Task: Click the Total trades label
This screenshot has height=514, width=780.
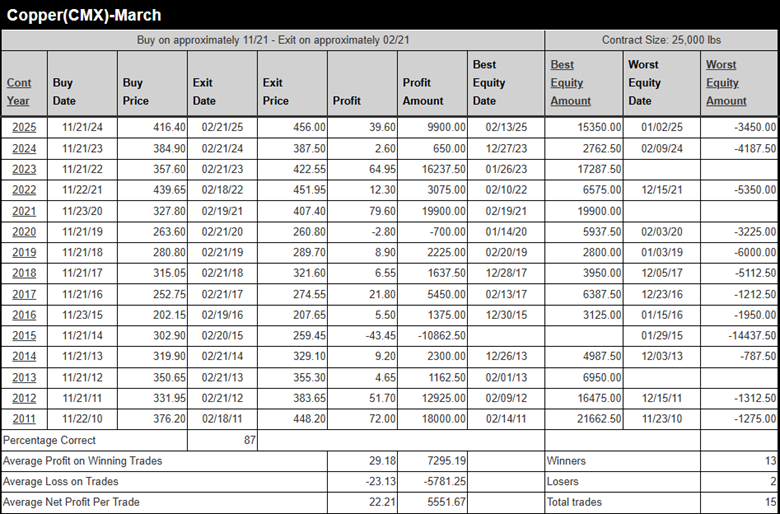Action: tap(574, 502)
